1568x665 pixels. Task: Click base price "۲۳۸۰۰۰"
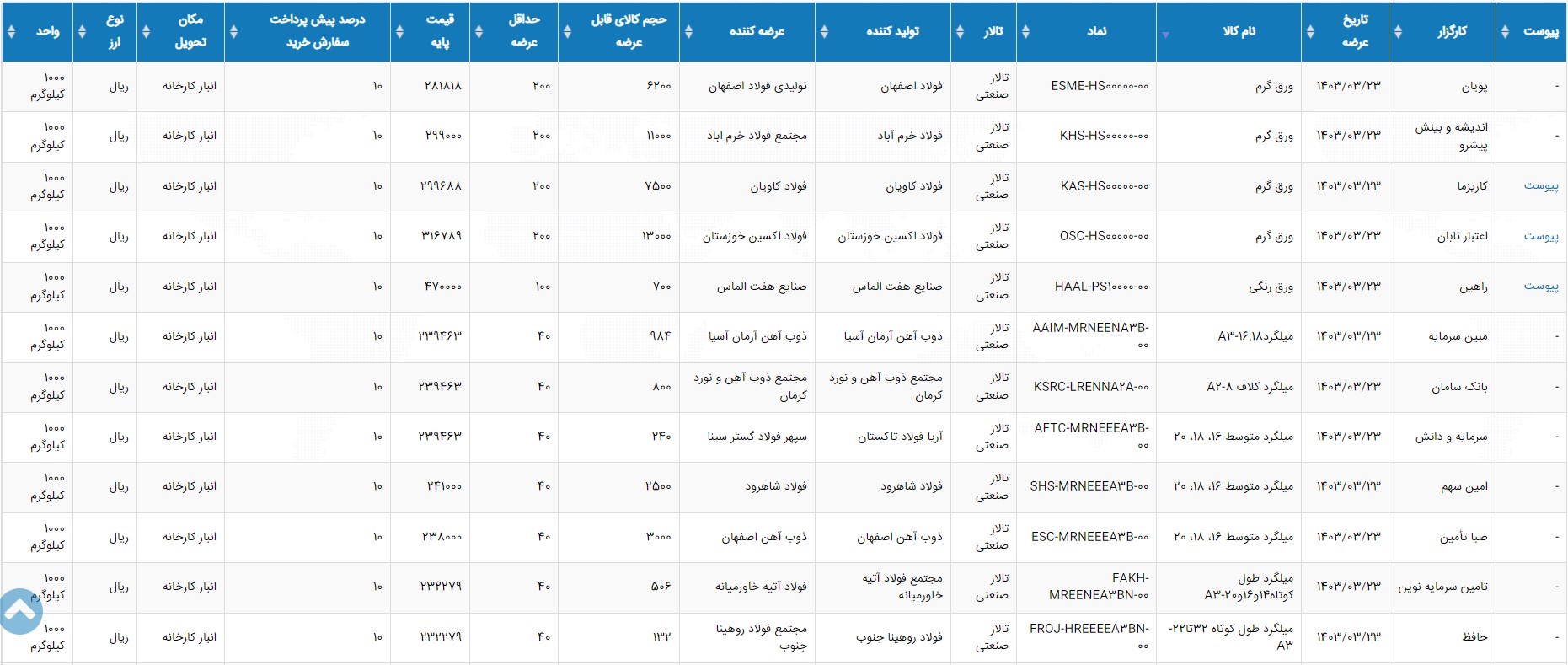(x=442, y=537)
